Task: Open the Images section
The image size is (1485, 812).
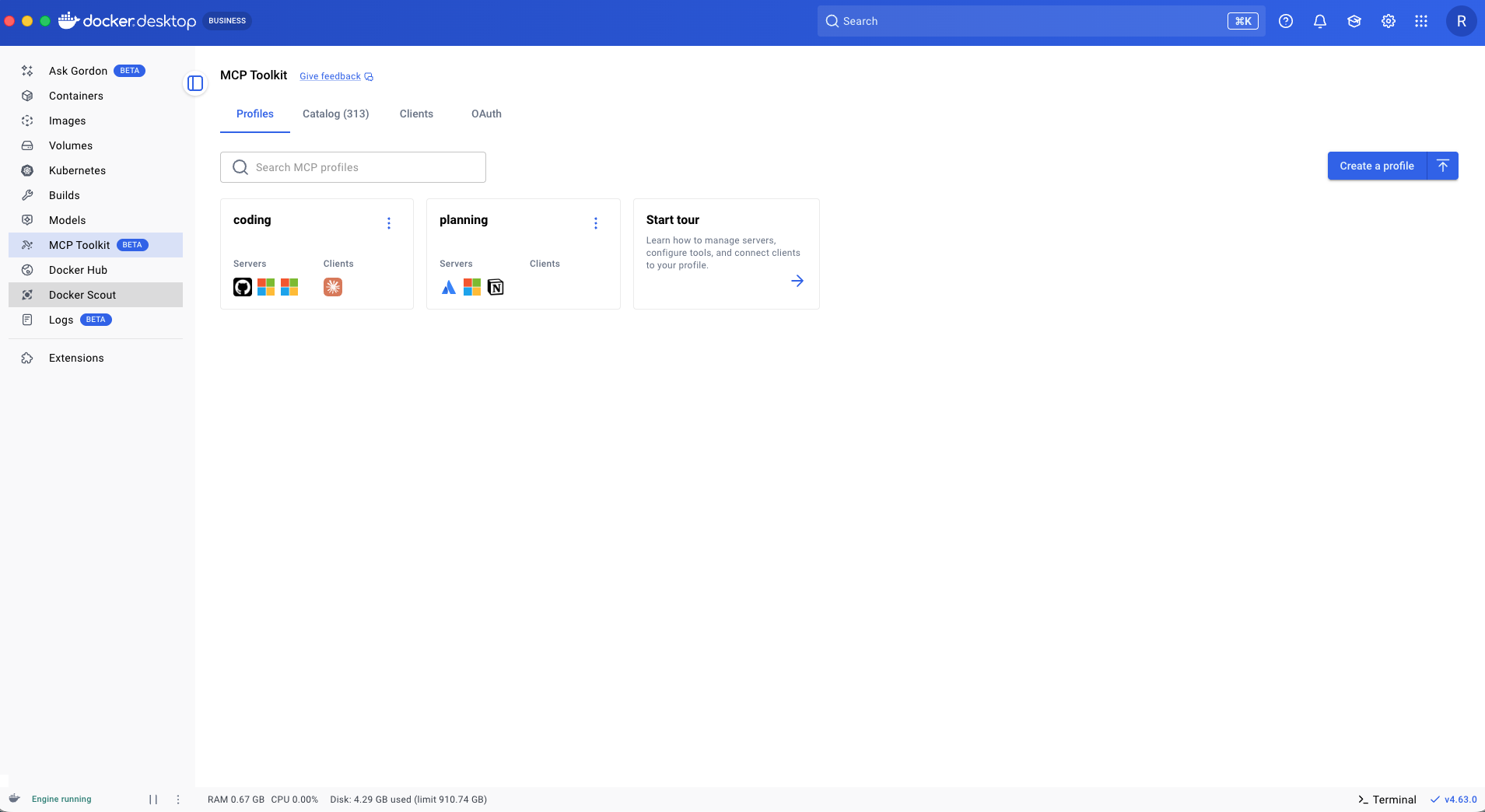Action: coord(96,121)
